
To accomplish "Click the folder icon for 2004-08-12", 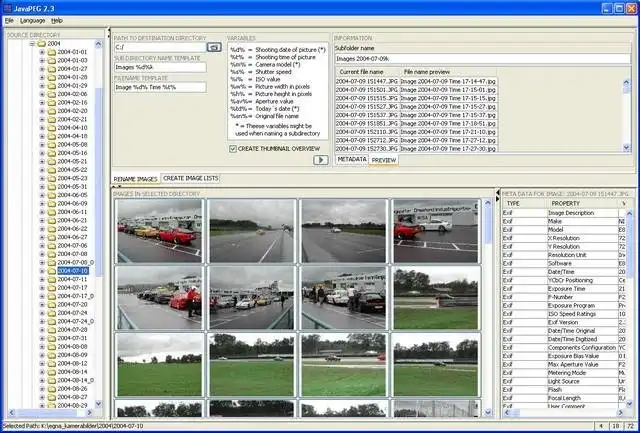I will click(x=51, y=363).
